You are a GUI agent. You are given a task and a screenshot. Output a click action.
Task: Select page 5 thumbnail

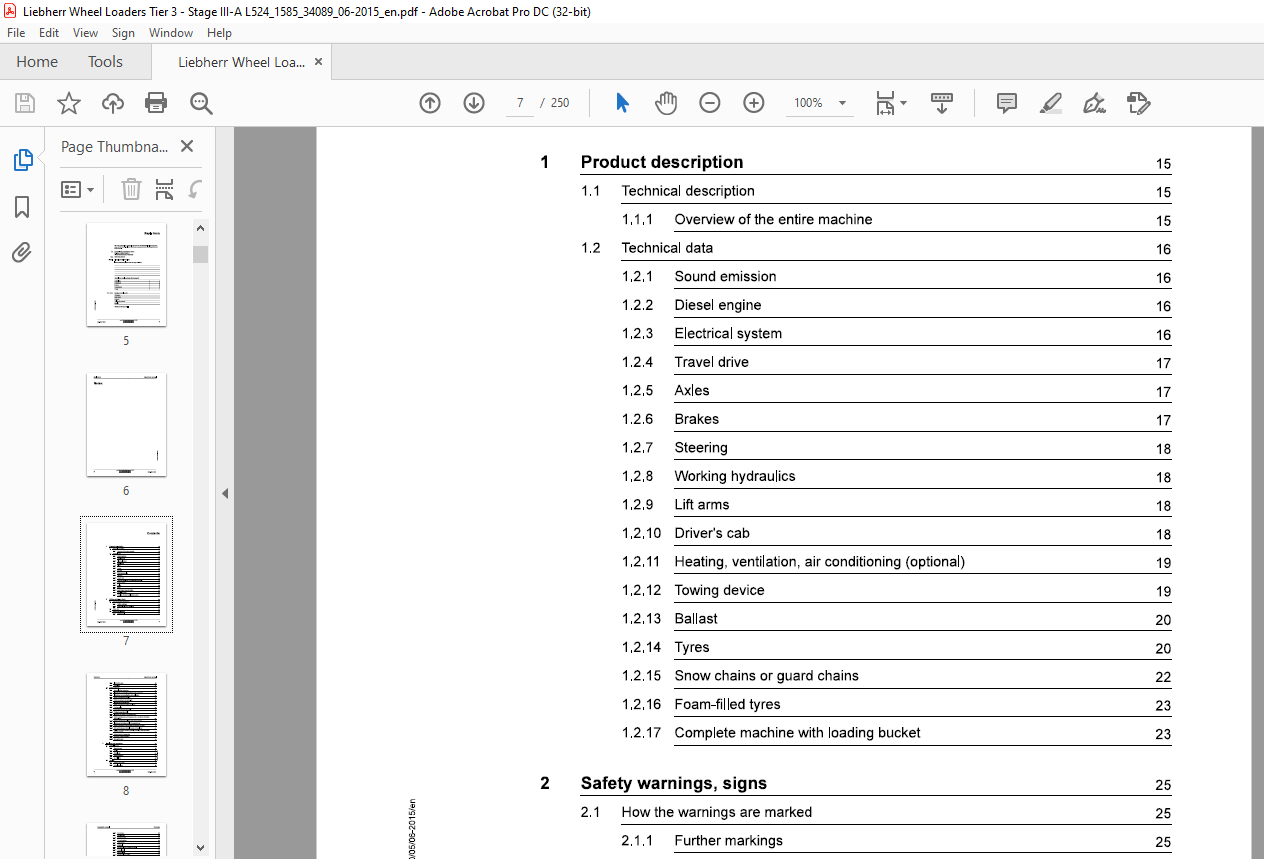tap(126, 274)
